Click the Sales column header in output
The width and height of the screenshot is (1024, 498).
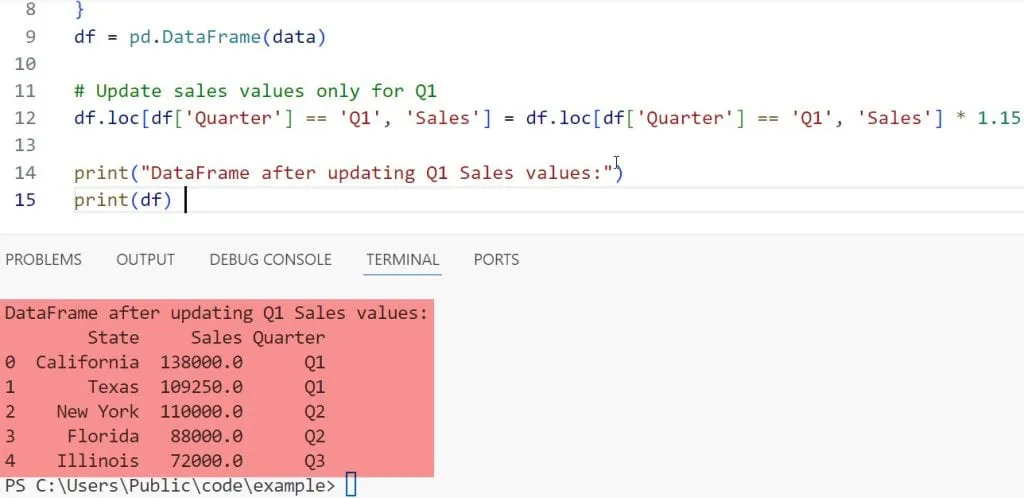[216, 338]
